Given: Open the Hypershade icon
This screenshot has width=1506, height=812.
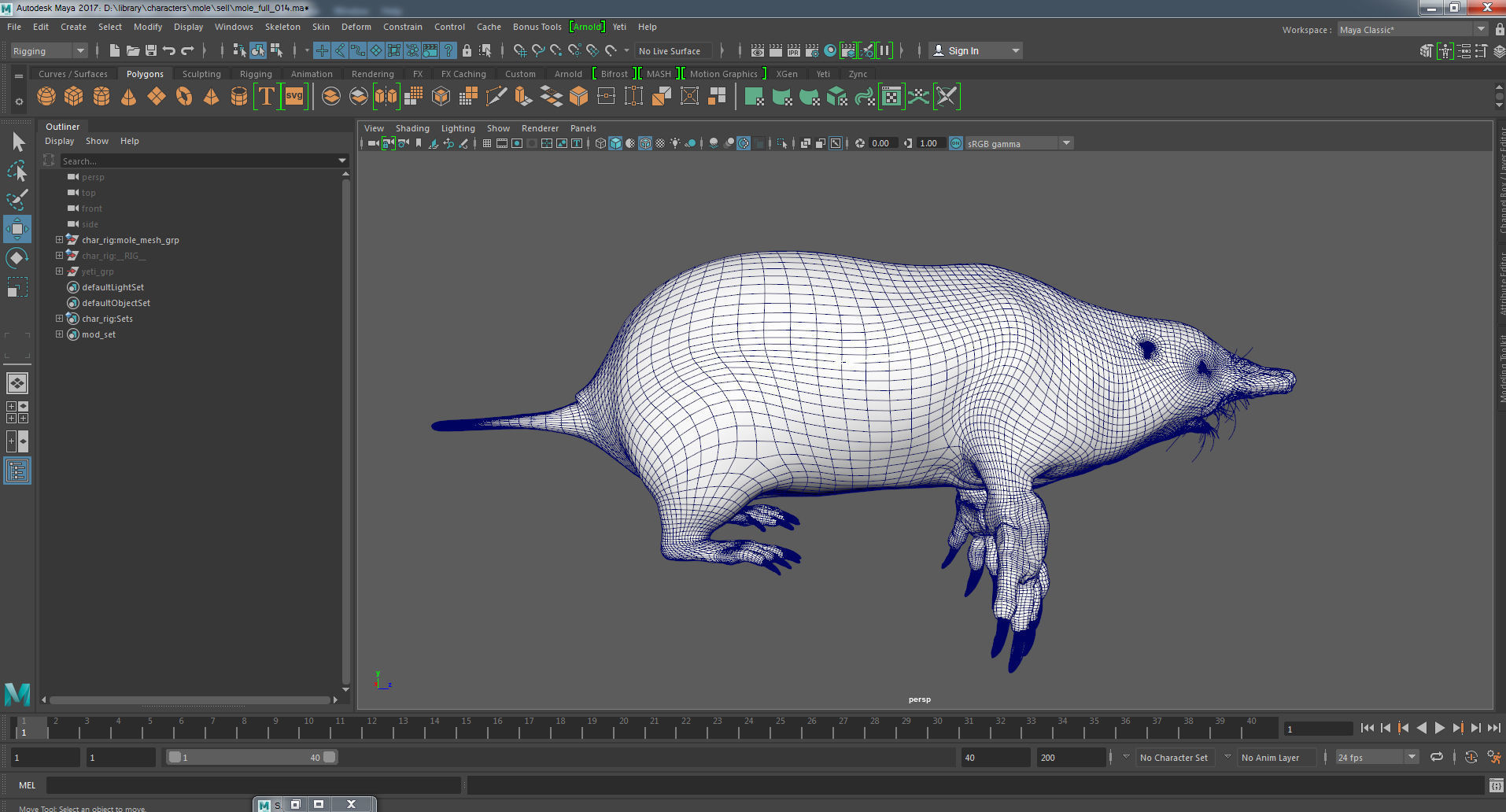Looking at the screenshot, I should pos(830,50).
